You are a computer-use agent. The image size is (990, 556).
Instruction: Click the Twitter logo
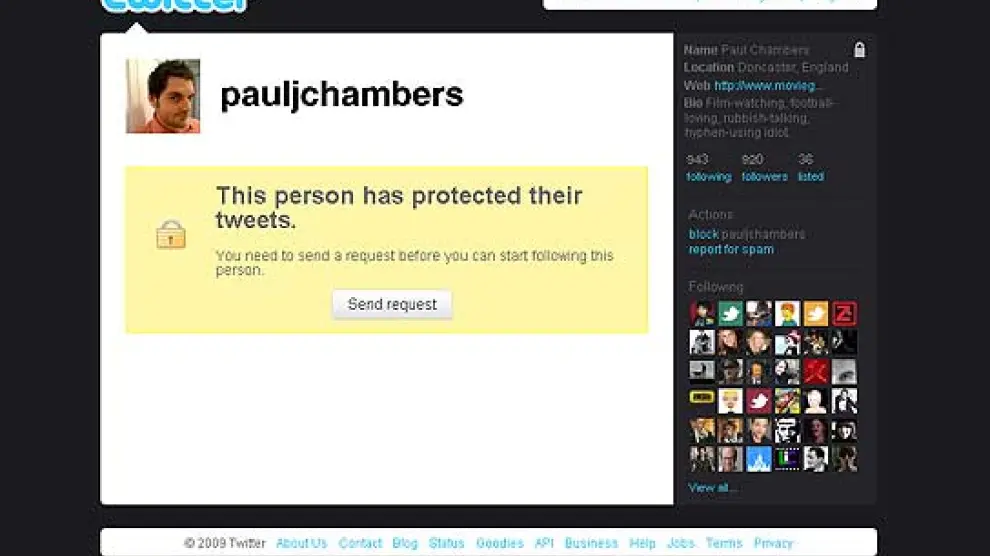tap(174, 6)
